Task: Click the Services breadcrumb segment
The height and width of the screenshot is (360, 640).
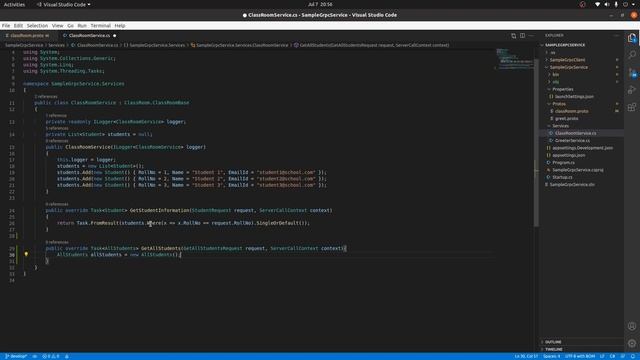Action: 57,45
